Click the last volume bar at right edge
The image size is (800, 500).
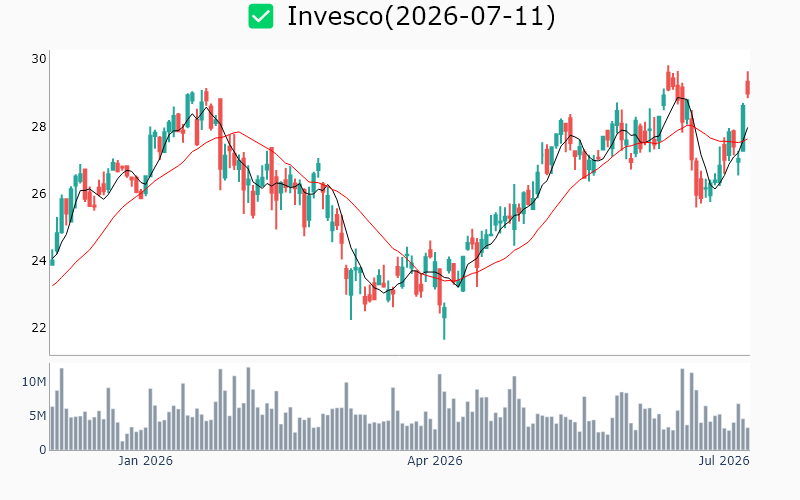coord(747,439)
